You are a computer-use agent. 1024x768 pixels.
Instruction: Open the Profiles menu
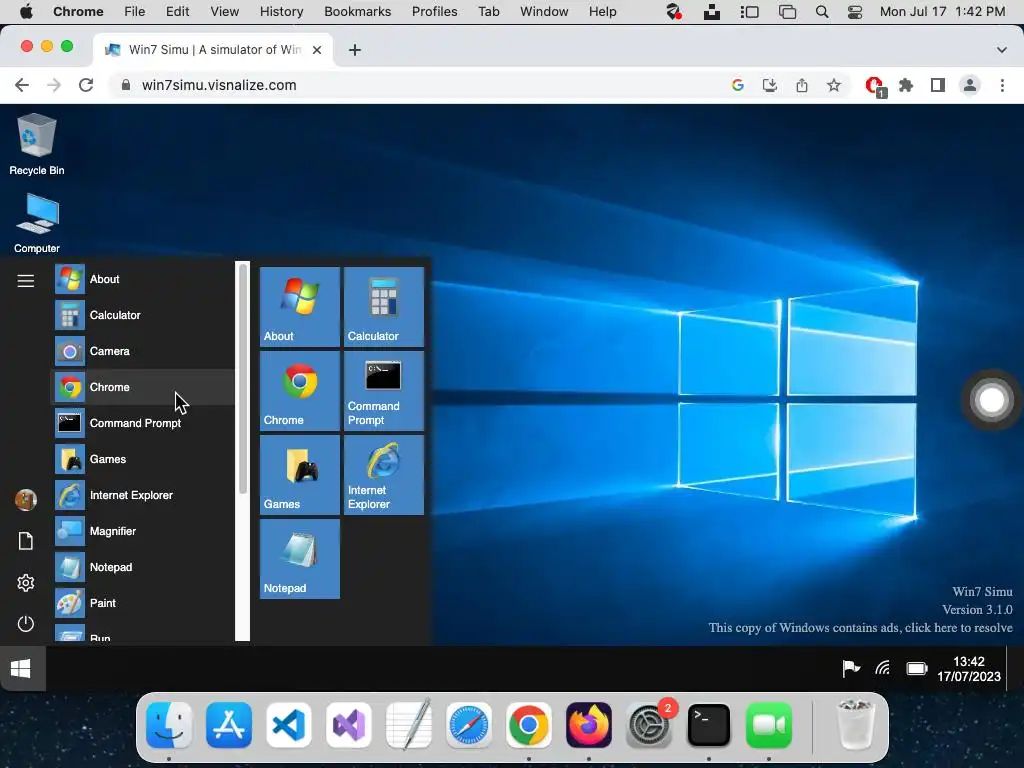coord(434,12)
